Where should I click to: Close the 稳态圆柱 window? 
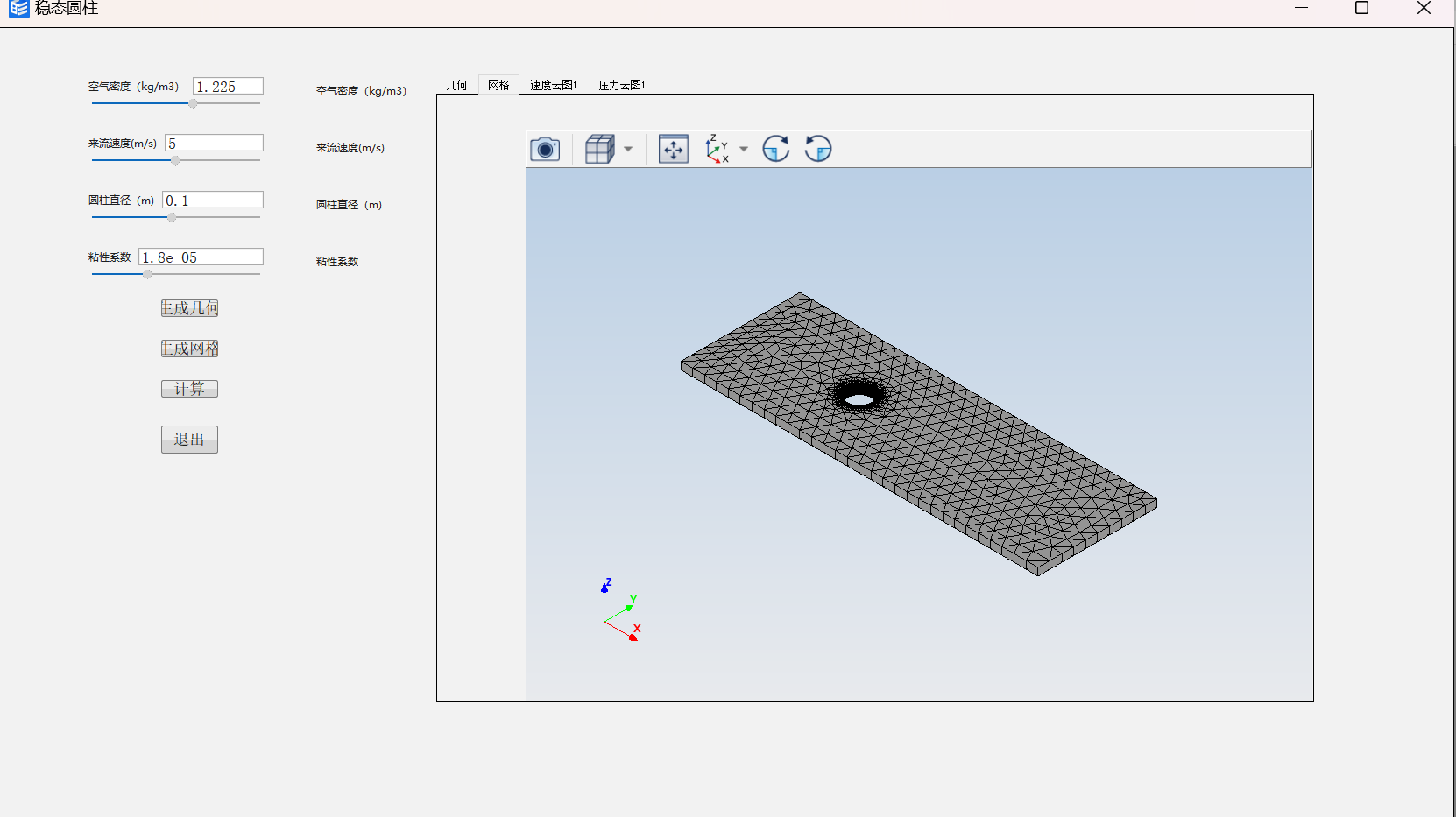[x=1424, y=8]
